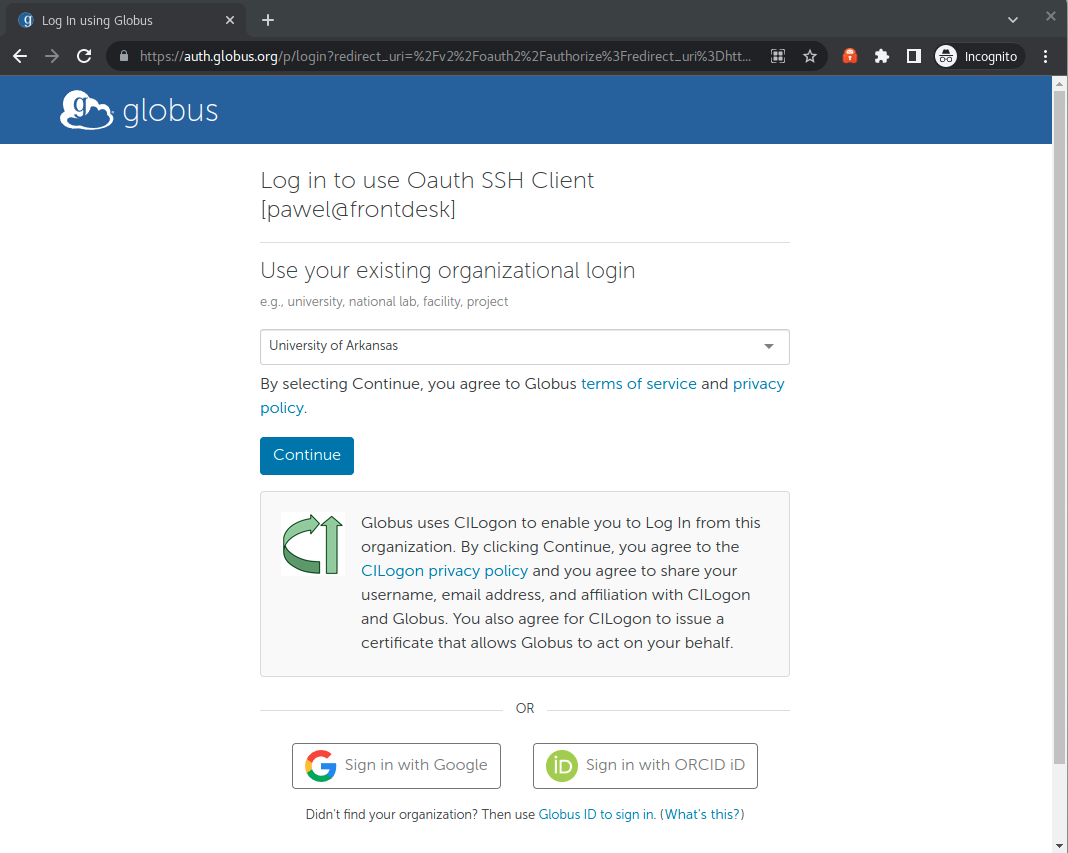Click the CILogon logo image
The height and width of the screenshot is (853, 1068).
(x=313, y=544)
